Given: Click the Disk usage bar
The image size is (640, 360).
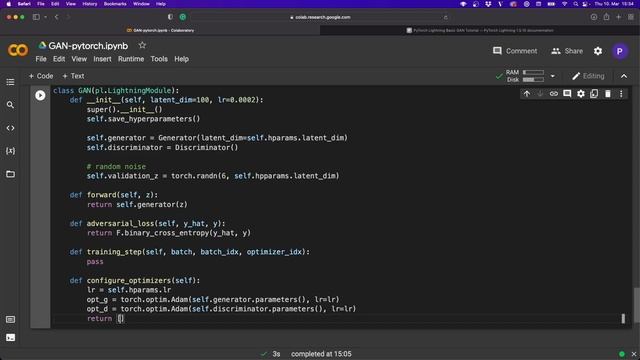Looking at the screenshot, I should tap(533, 80).
